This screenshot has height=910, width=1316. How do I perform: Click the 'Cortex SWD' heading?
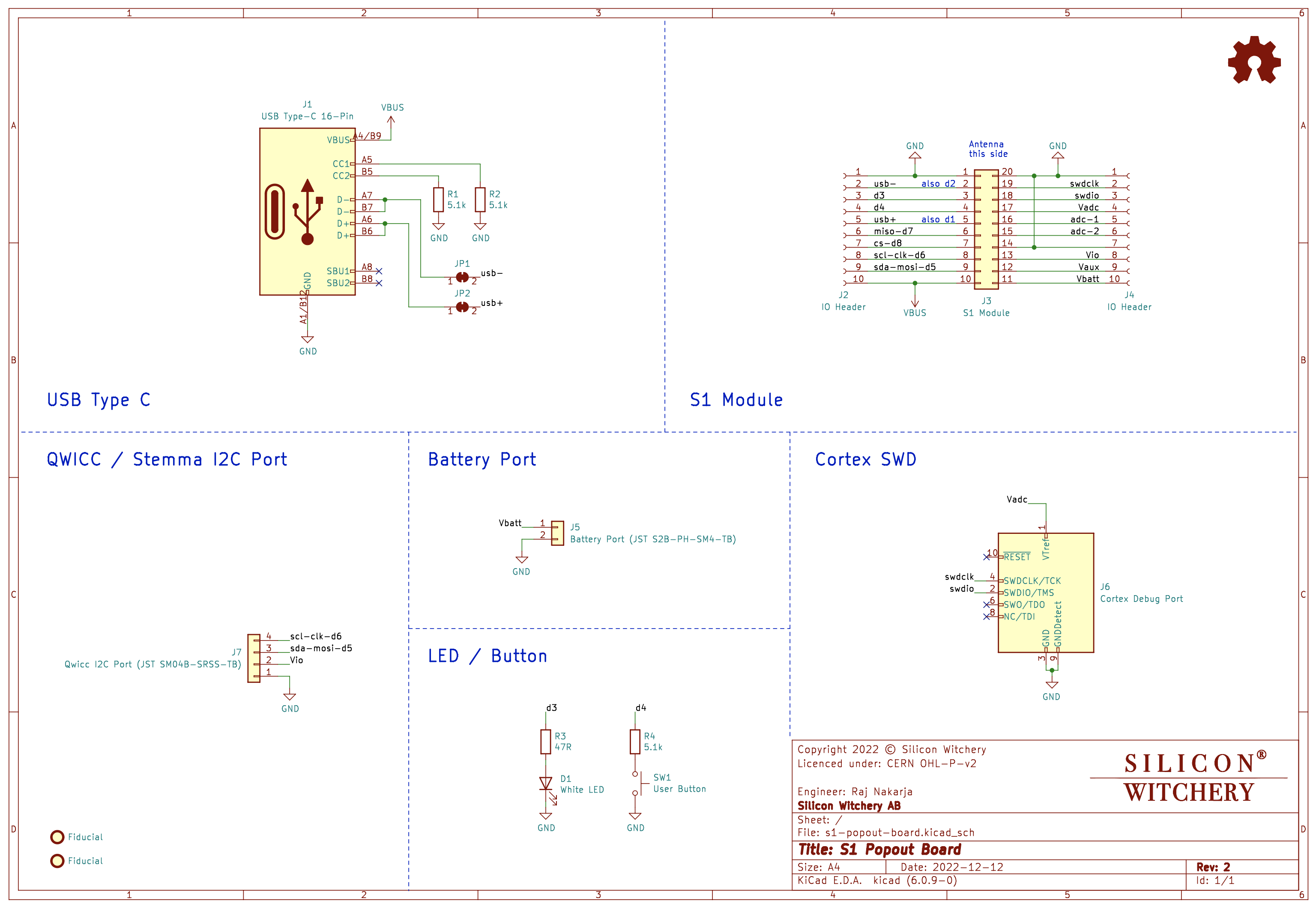point(865,460)
